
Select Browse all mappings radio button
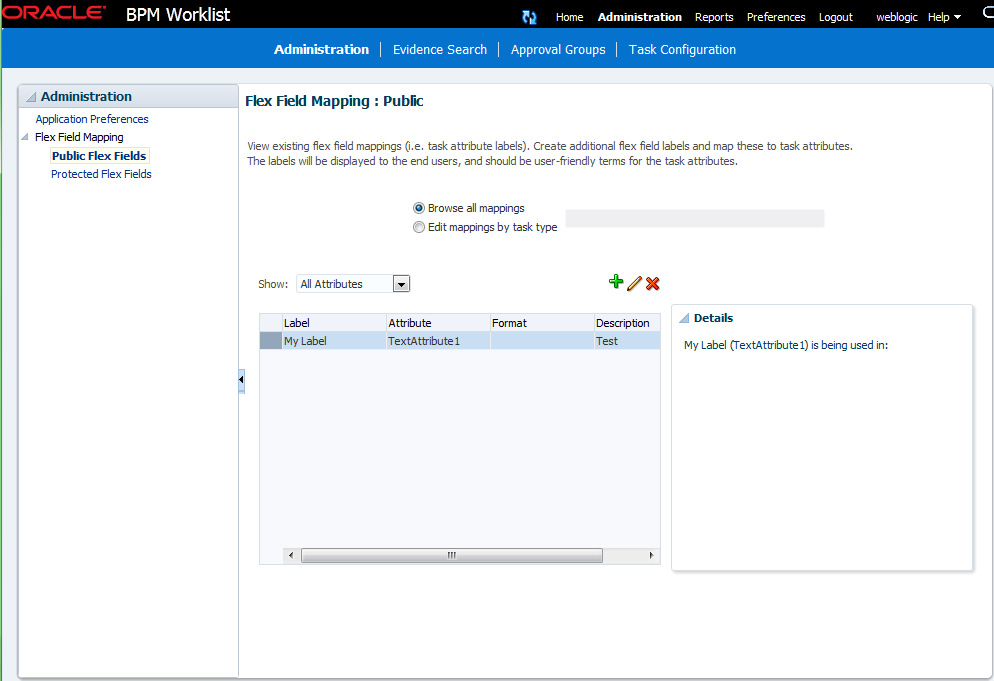tap(418, 208)
